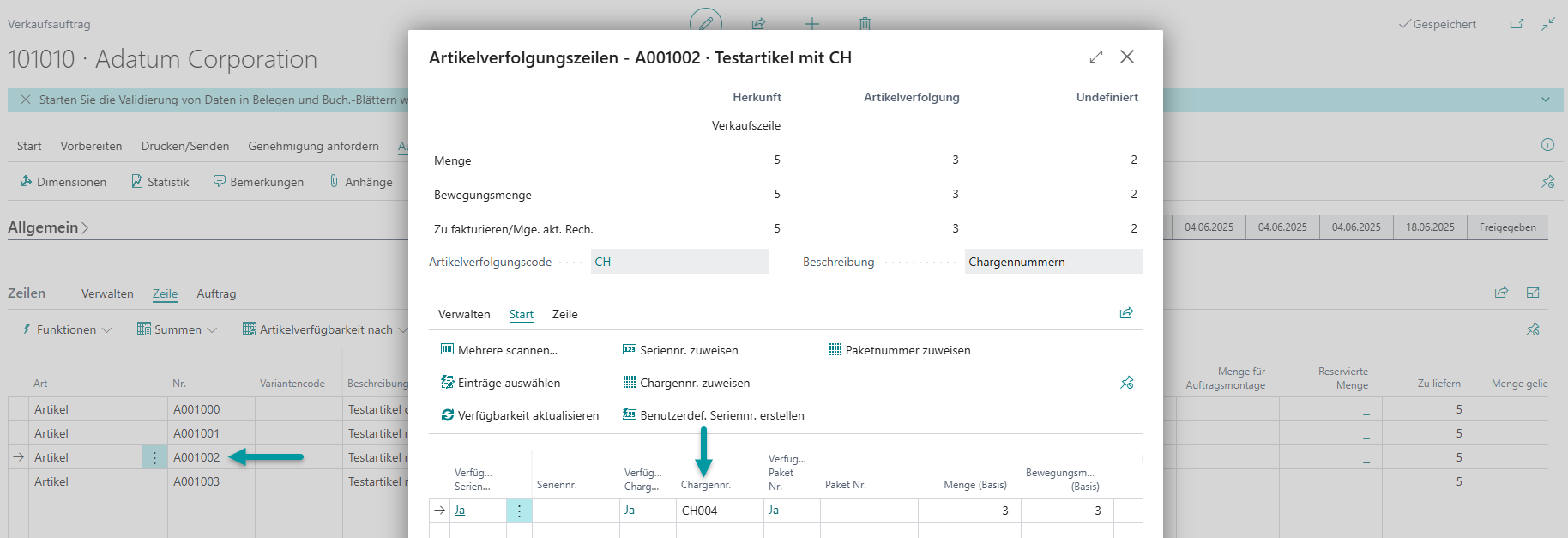1568x538 pixels.
Task: Click the Artikelverfolgungscode field CH
Action: pos(679,262)
